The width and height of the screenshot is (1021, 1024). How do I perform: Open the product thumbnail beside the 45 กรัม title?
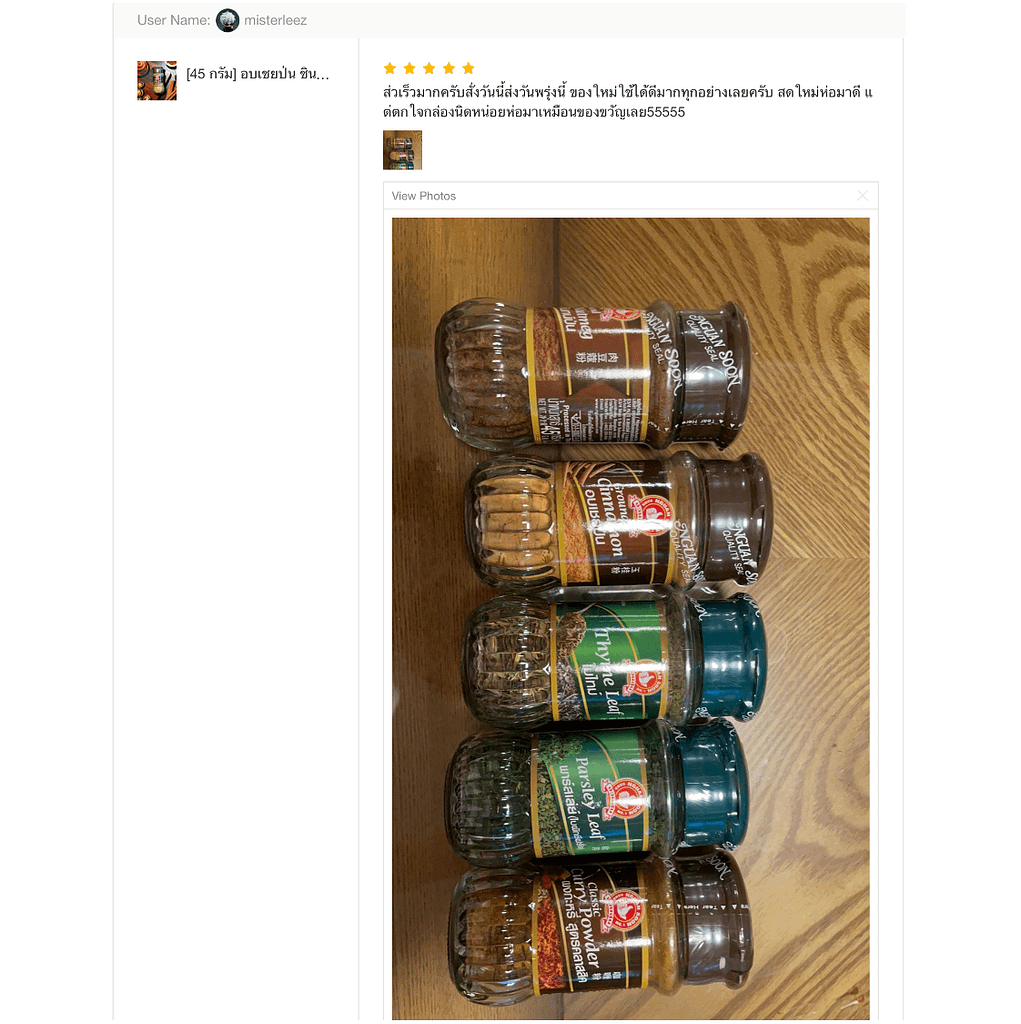(x=157, y=80)
